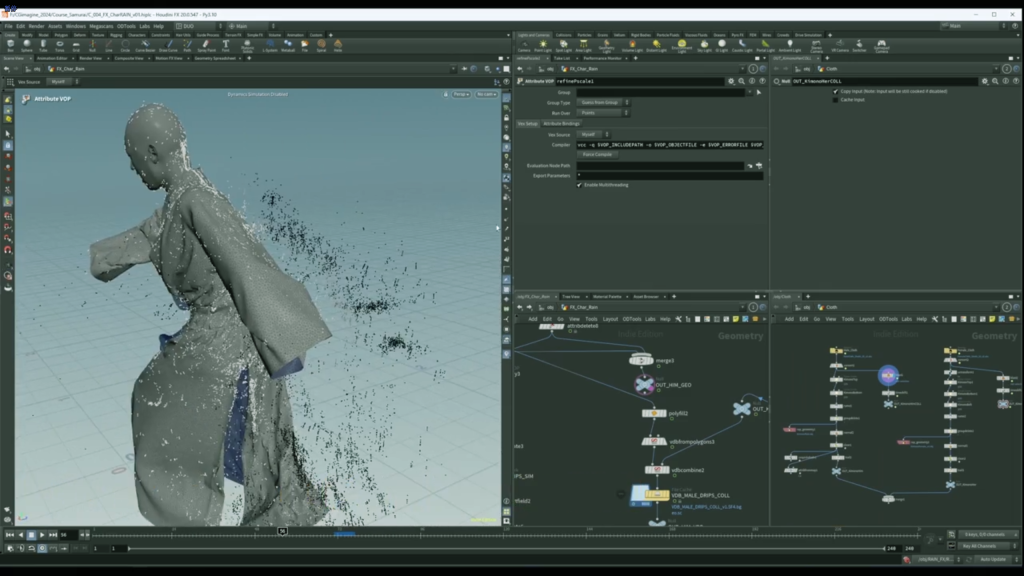Click the Force Compile button
The width and height of the screenshot is (1024, 576).
coord(597,155)
